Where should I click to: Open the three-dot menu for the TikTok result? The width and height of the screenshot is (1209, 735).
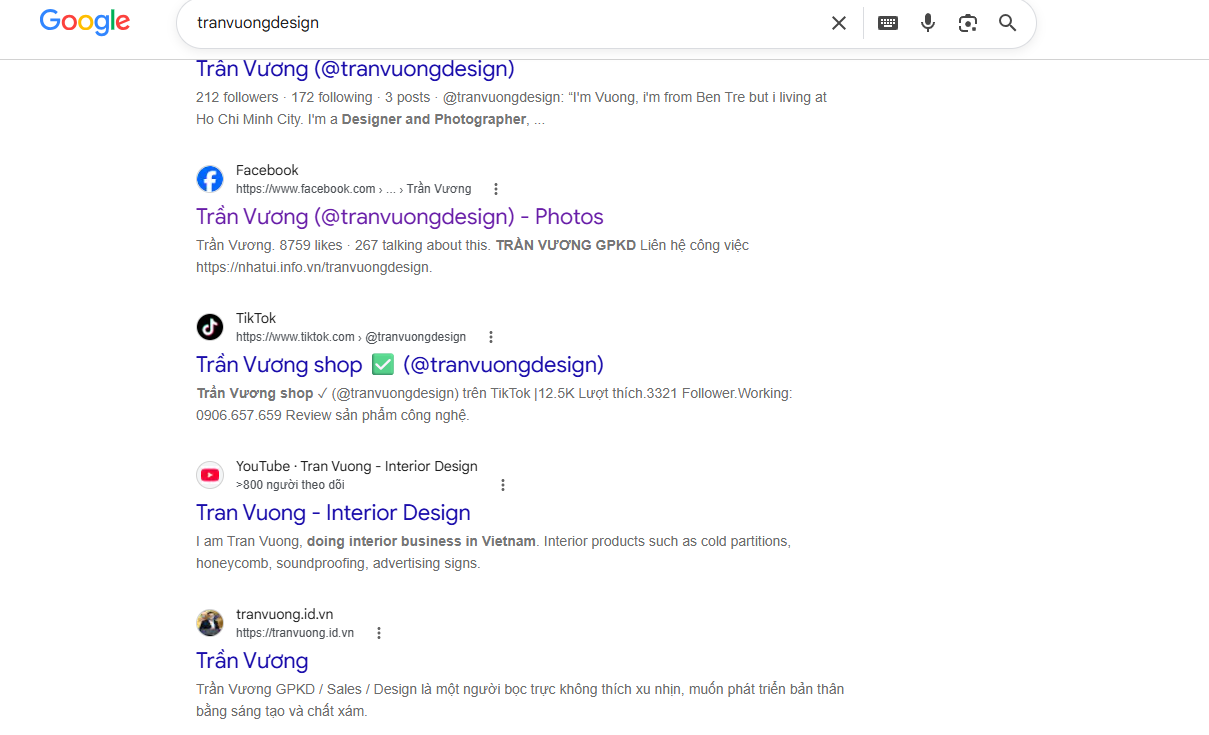click(491, 337)
